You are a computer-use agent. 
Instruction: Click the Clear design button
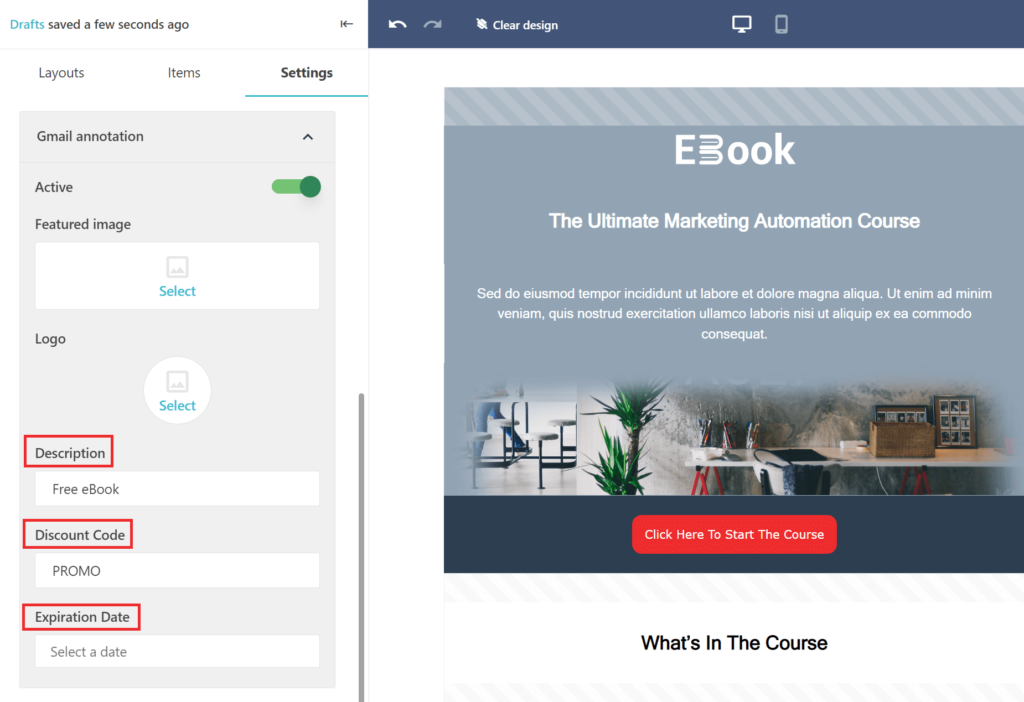point(517,25)
